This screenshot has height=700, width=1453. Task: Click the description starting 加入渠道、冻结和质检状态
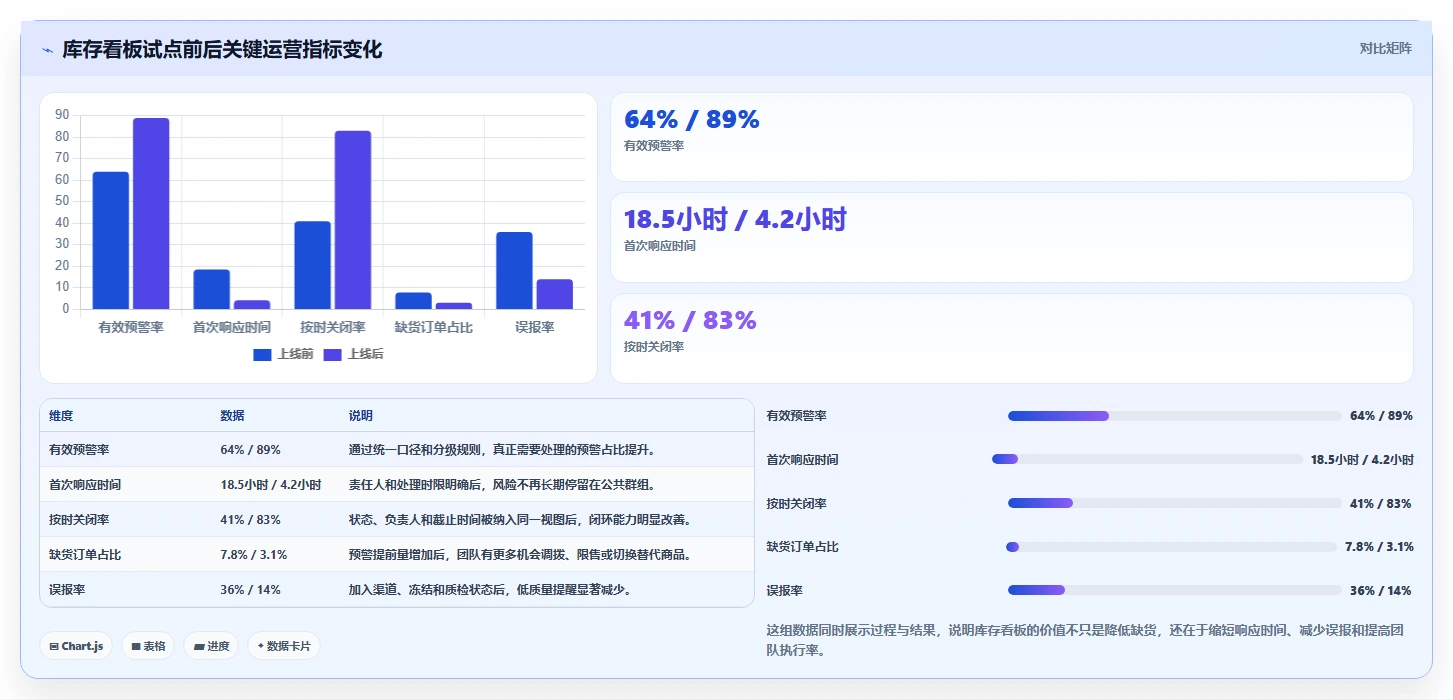(x=490, y=590)
